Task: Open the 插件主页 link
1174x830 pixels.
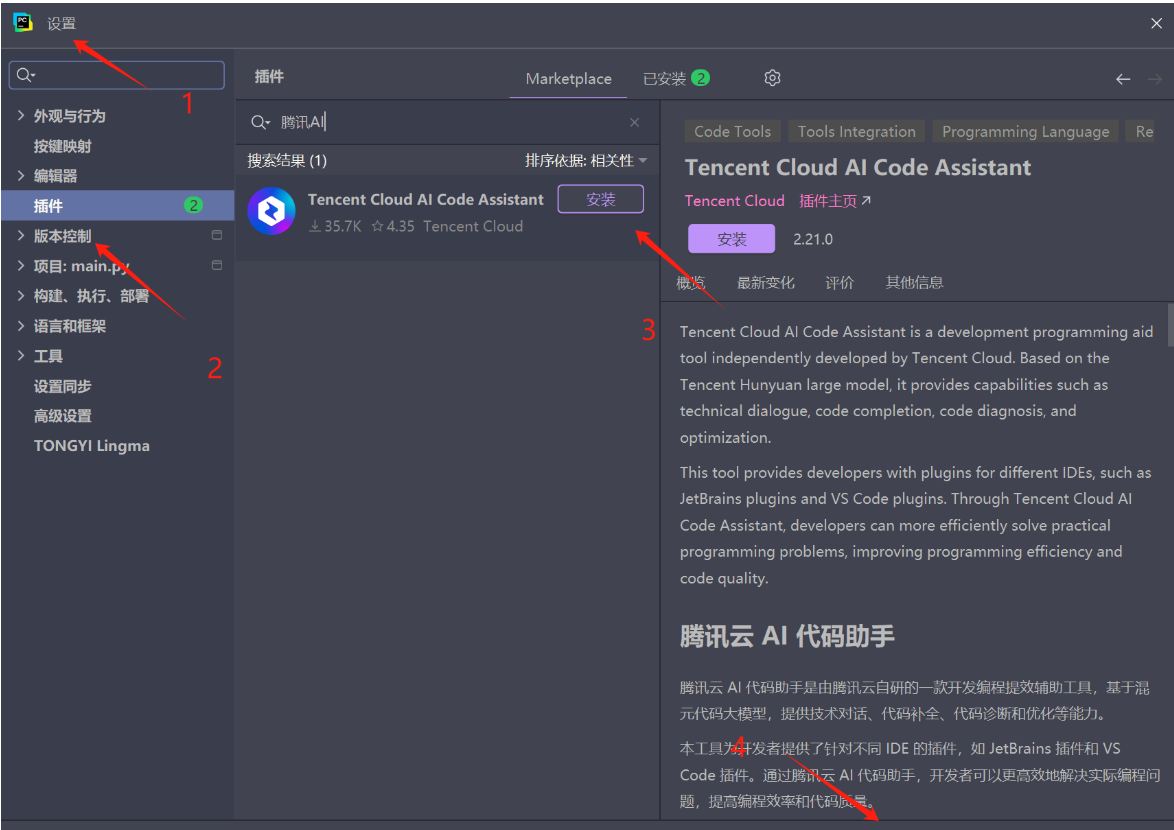Action: point(835,201)
